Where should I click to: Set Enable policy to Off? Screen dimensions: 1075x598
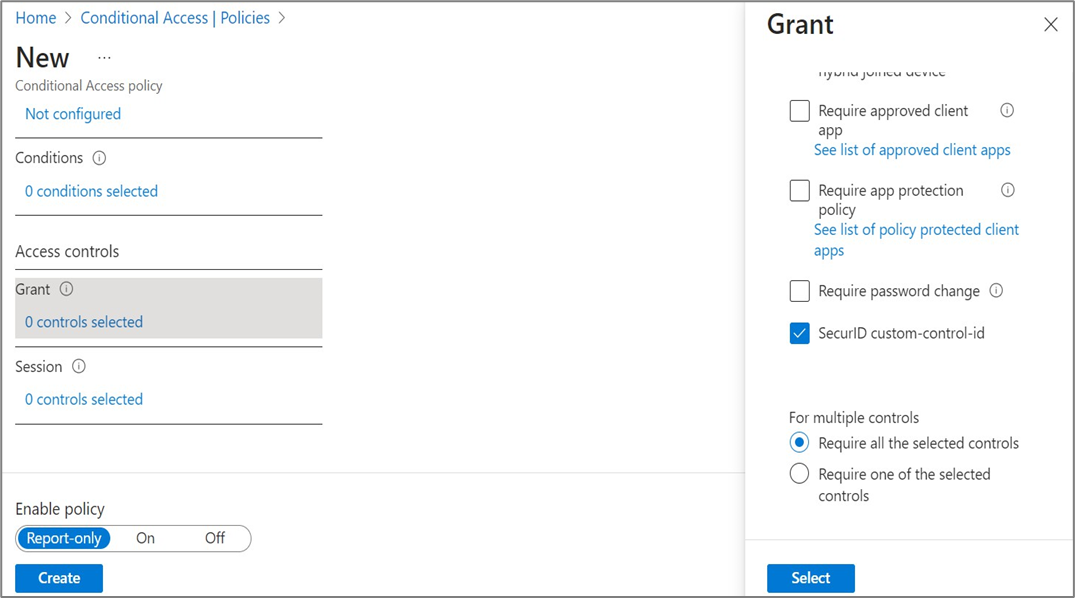214,538
